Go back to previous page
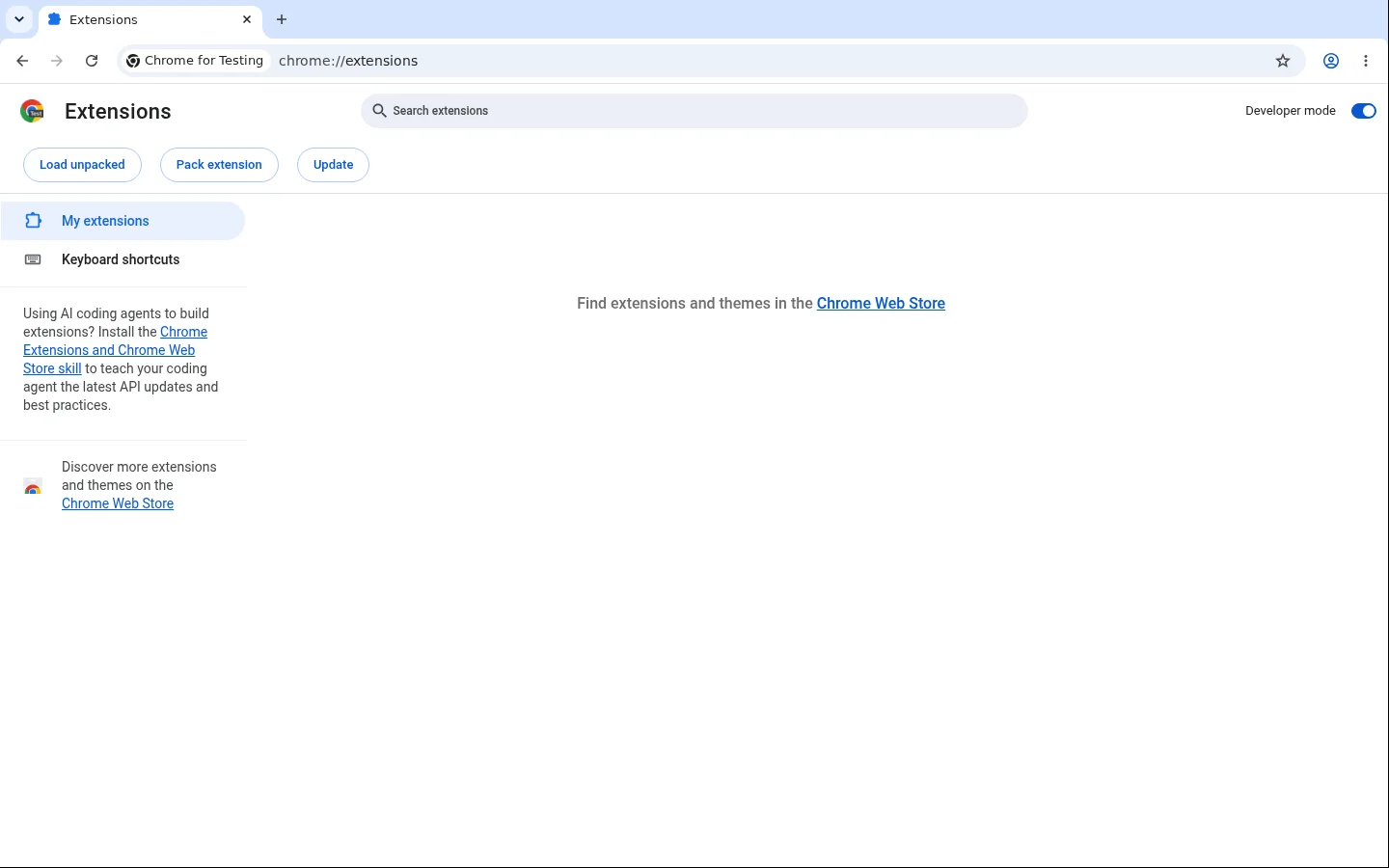The image size is (1389, 868). [22, 61]
